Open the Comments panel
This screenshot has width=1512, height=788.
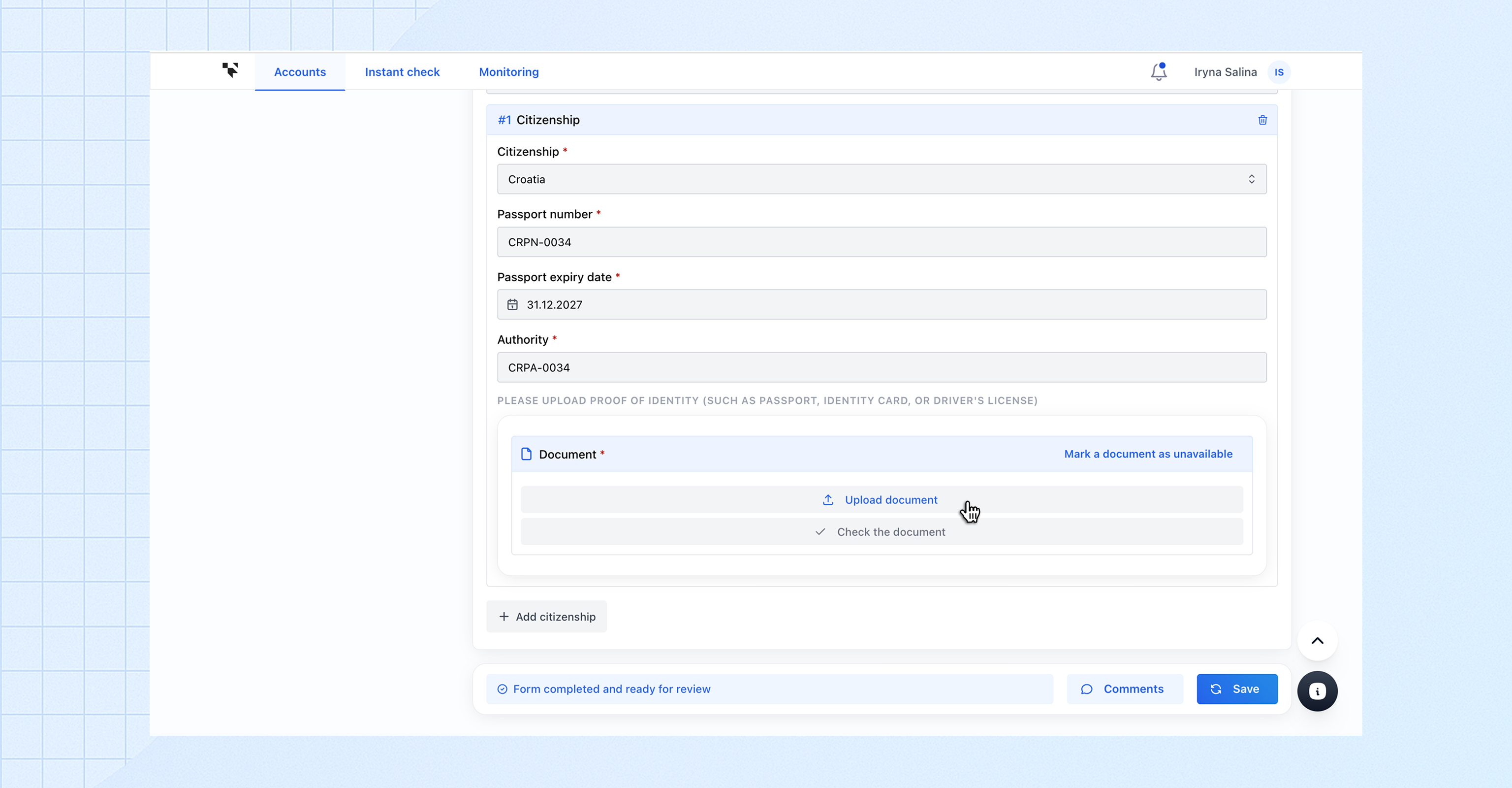[1124, 689]
